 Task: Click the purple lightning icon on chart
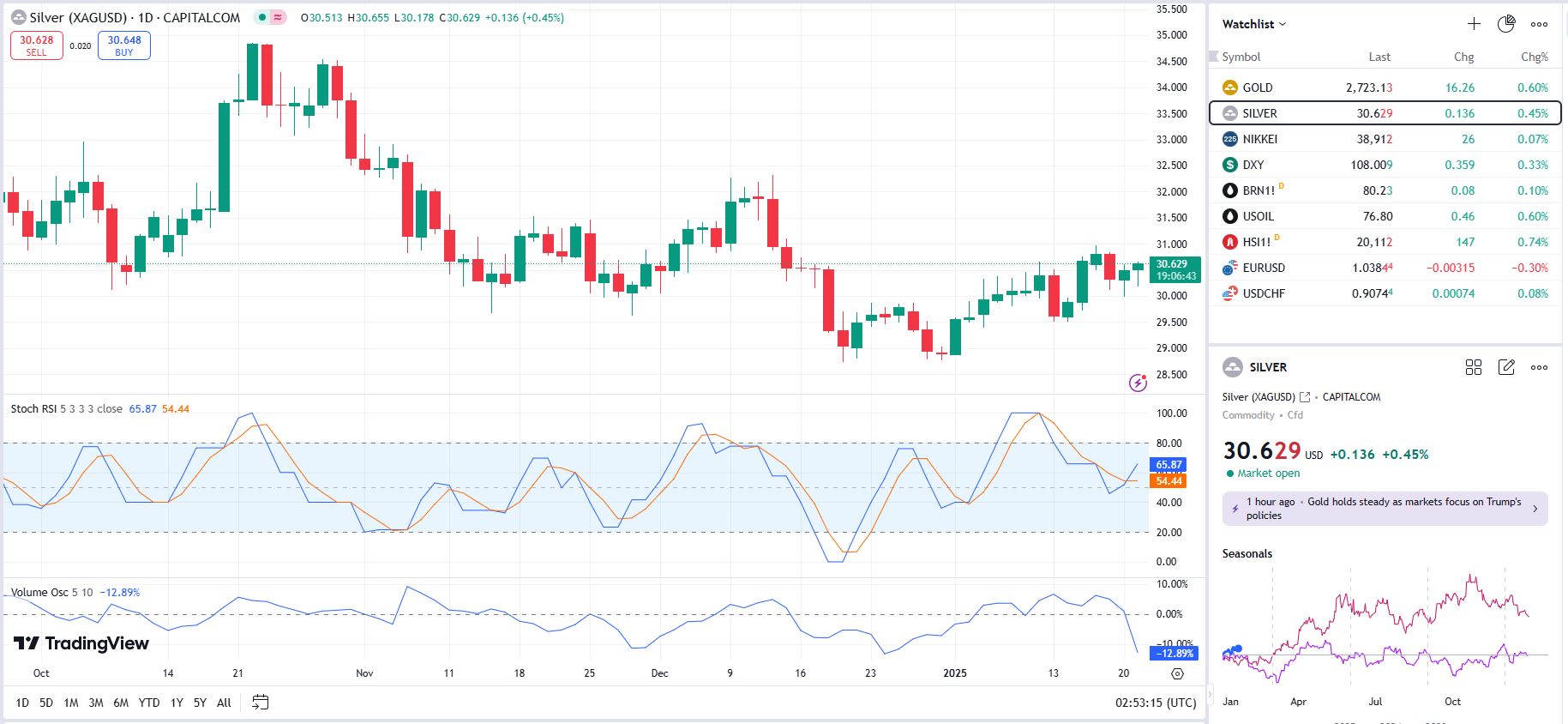1138,383
